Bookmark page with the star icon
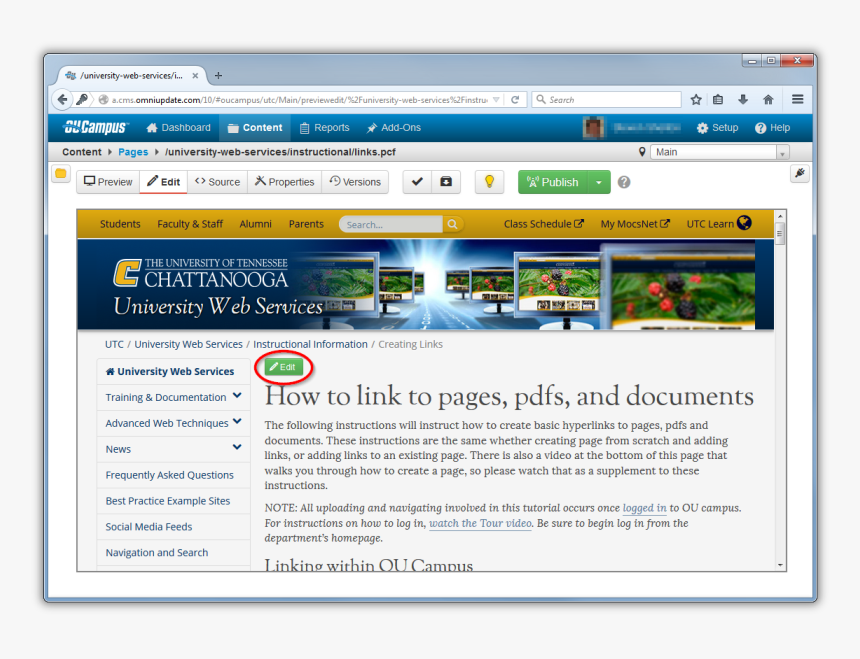The image size is (860, 659). [696, 100]
